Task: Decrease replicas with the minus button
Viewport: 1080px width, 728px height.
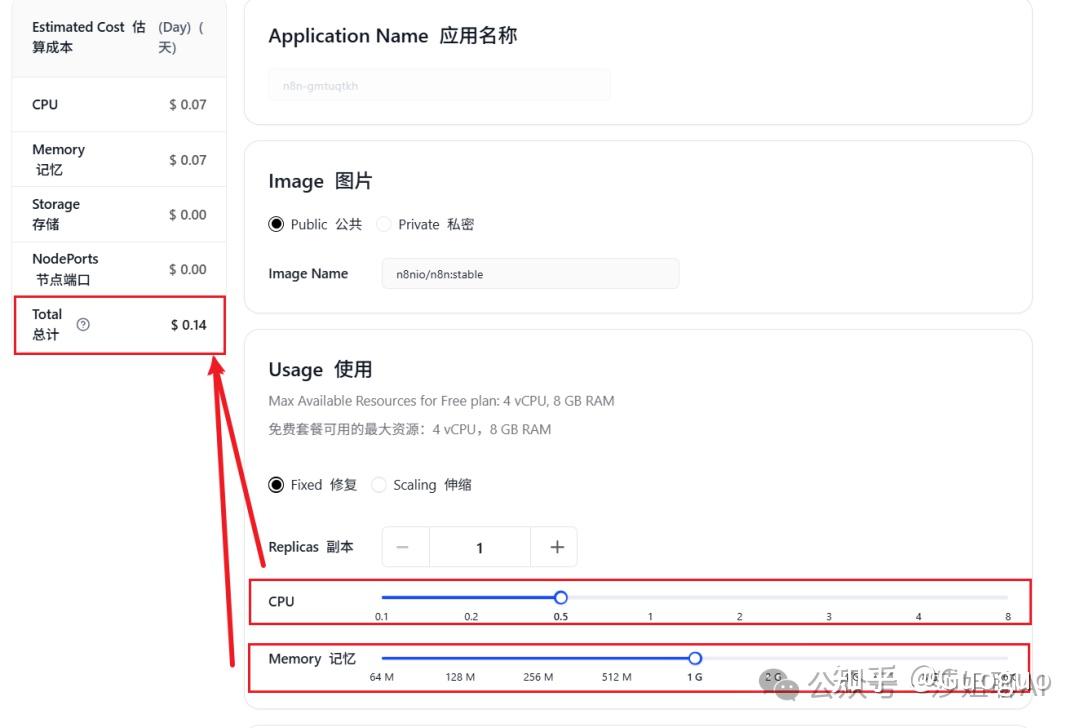Action: (x=403, y=547)
